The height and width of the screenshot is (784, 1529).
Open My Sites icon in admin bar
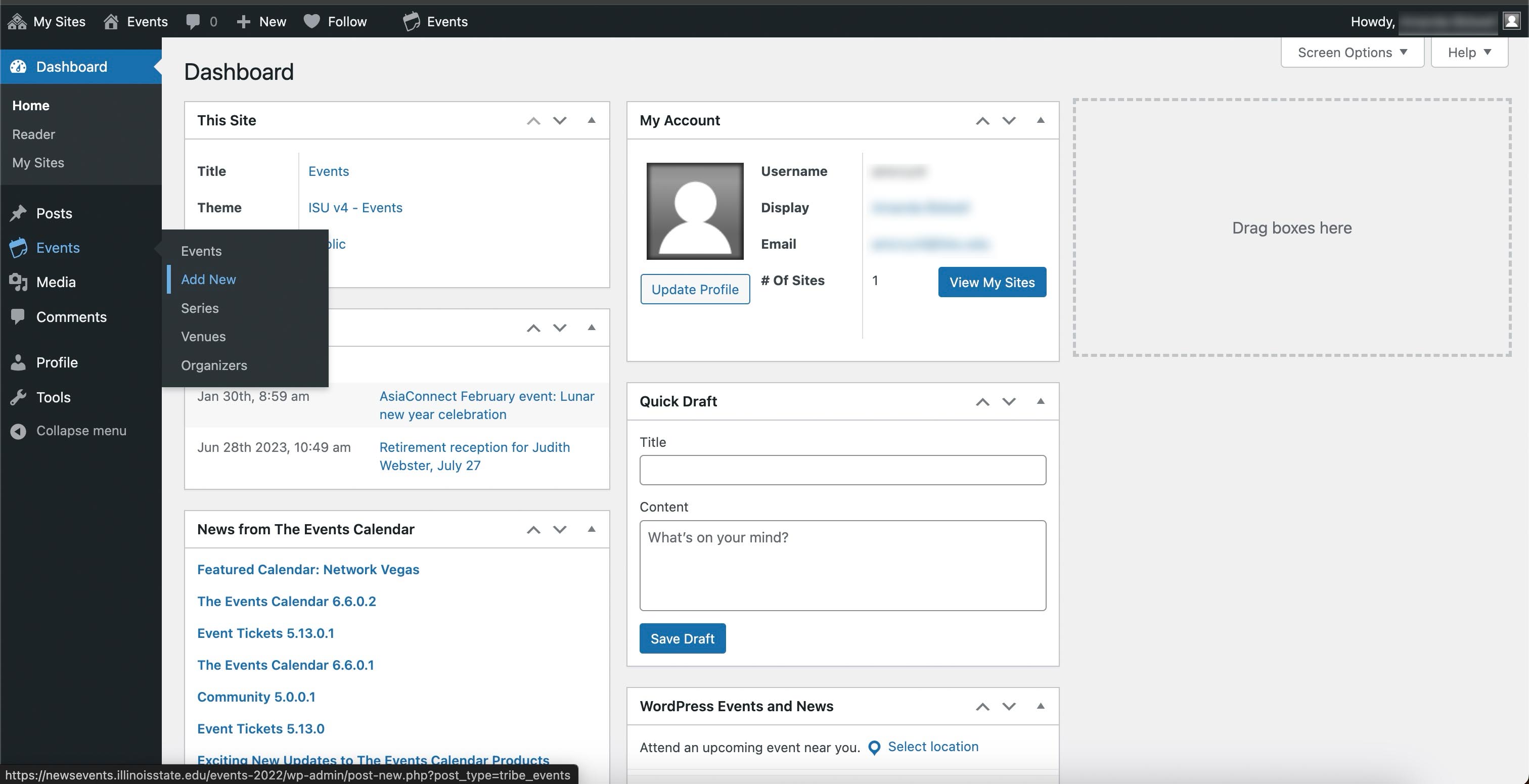tap(17, 22)
